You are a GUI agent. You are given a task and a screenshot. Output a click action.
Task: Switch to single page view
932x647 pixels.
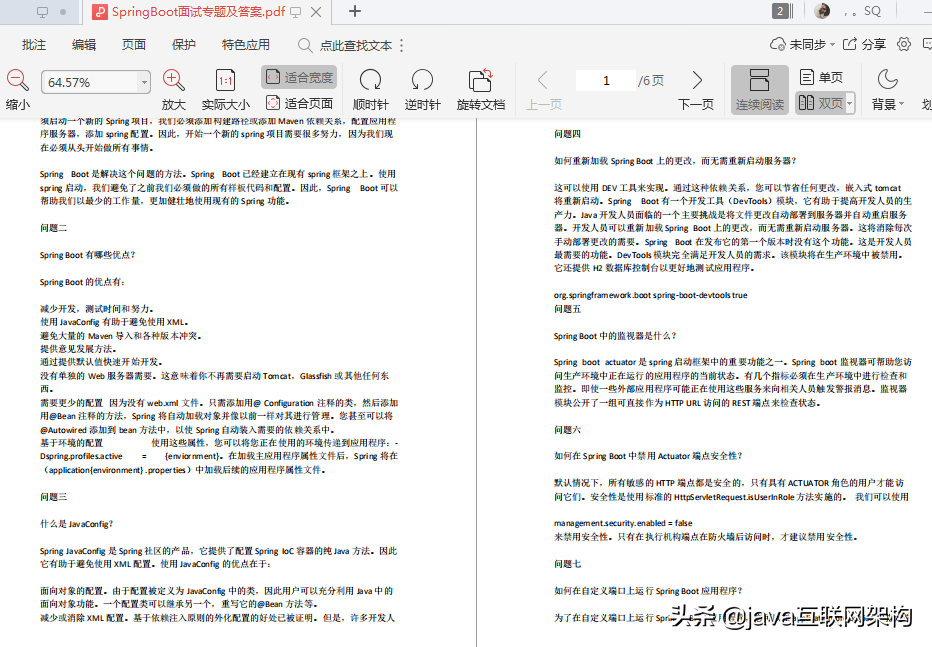click(821, 77)
